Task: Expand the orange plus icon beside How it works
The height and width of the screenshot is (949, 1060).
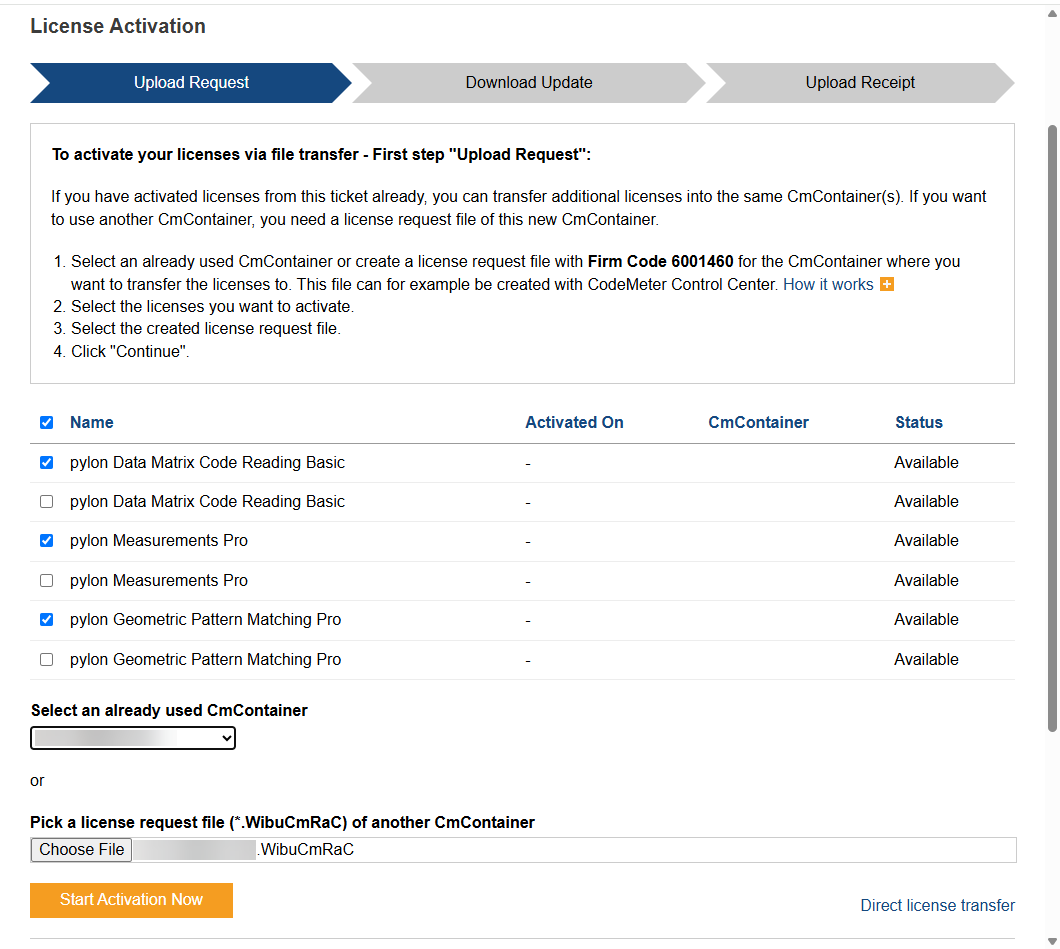Action: [886, 284]
